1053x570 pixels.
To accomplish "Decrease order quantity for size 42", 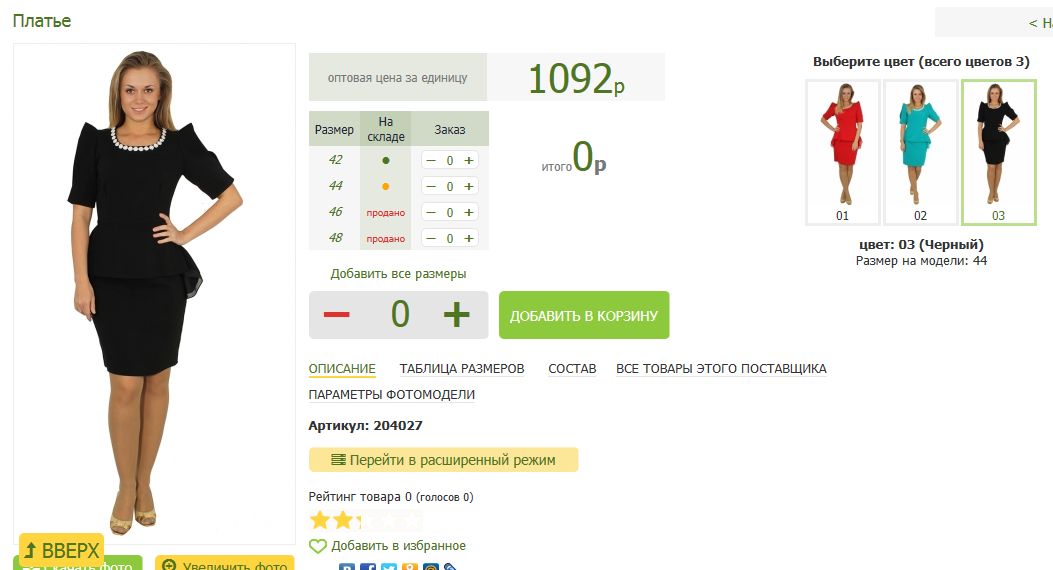I will [431, 160].
